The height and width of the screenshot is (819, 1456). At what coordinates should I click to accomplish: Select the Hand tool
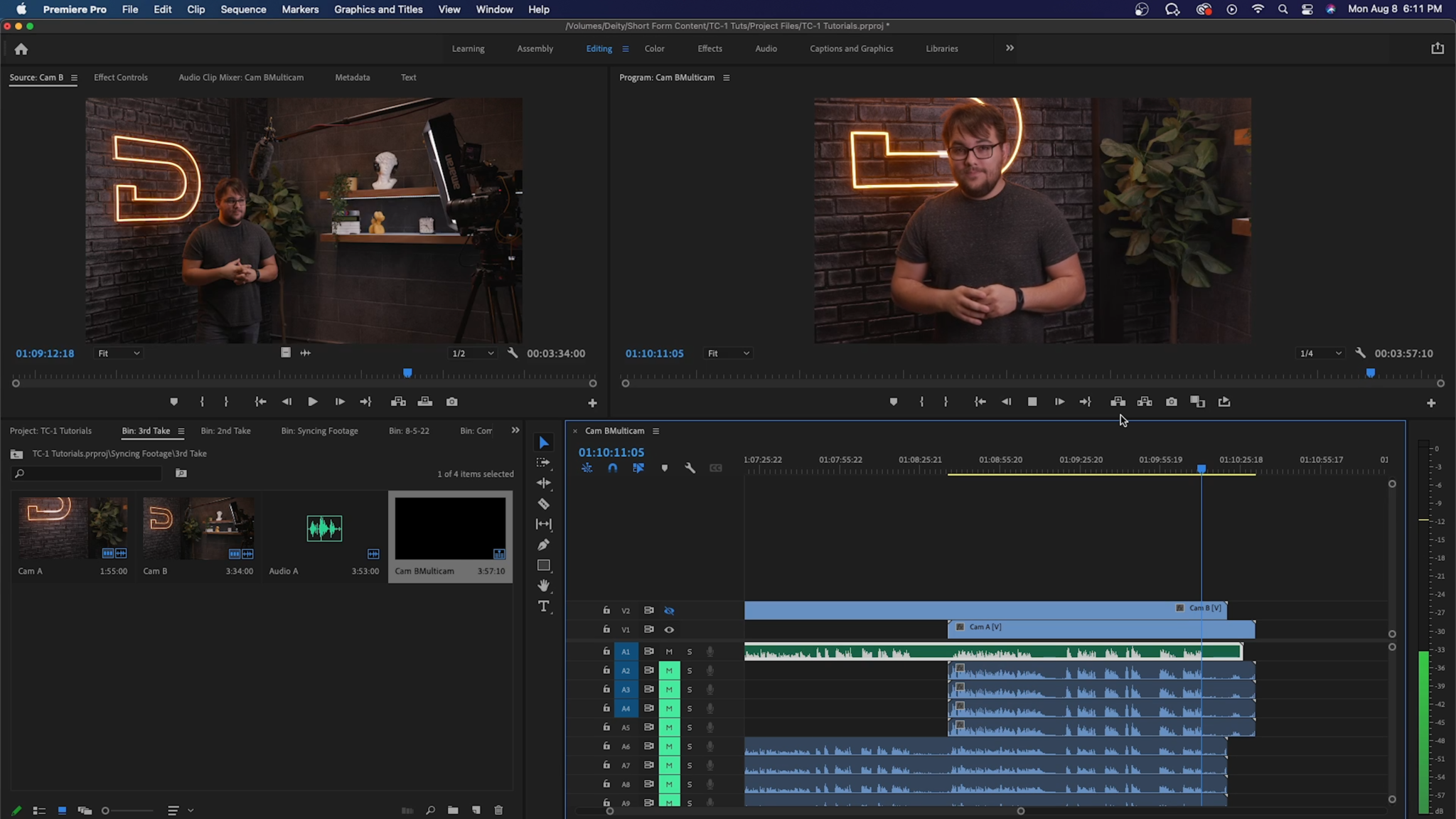click(x=544, y=585)
